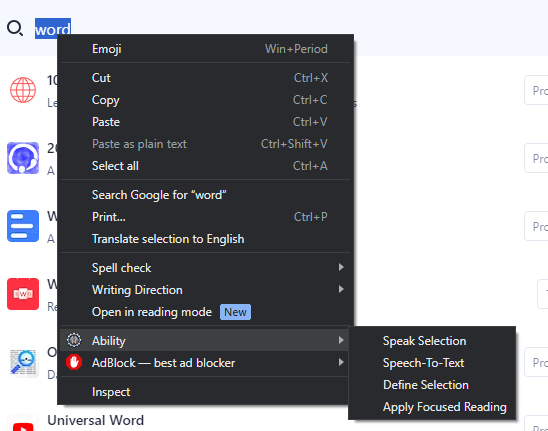This screenshot has height=431, width=548.
Task: Expand the Spell check submenu arrow
Action: tap(341, 267)
